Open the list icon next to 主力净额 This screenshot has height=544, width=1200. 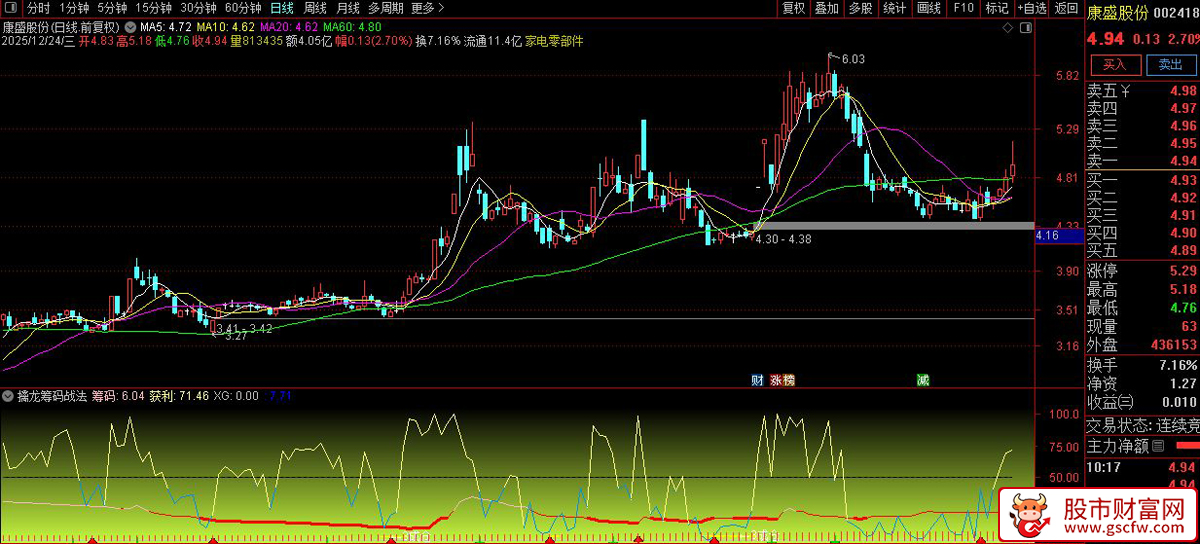coord(1158,444)
